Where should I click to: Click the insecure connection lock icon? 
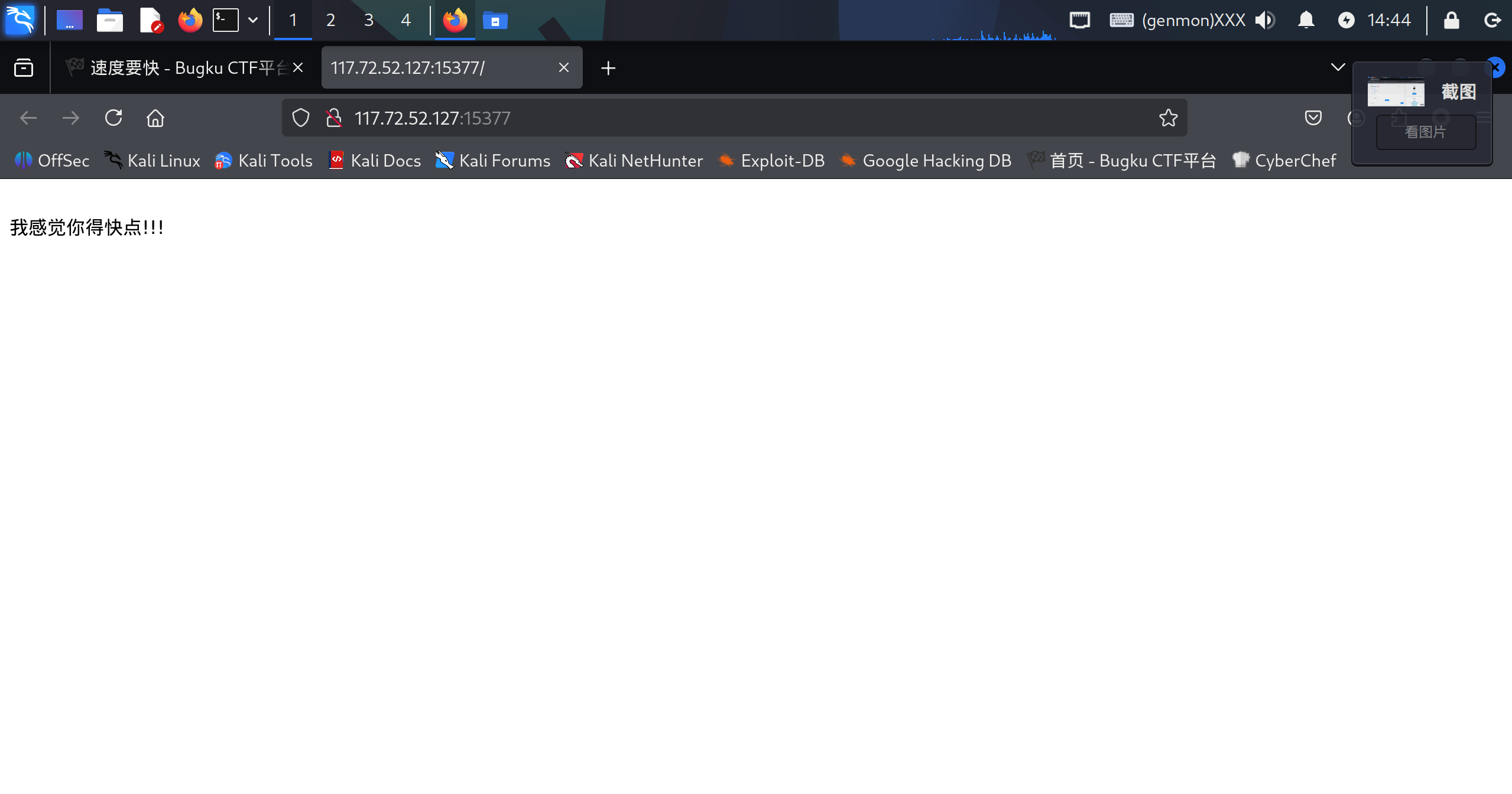[334, 118]
